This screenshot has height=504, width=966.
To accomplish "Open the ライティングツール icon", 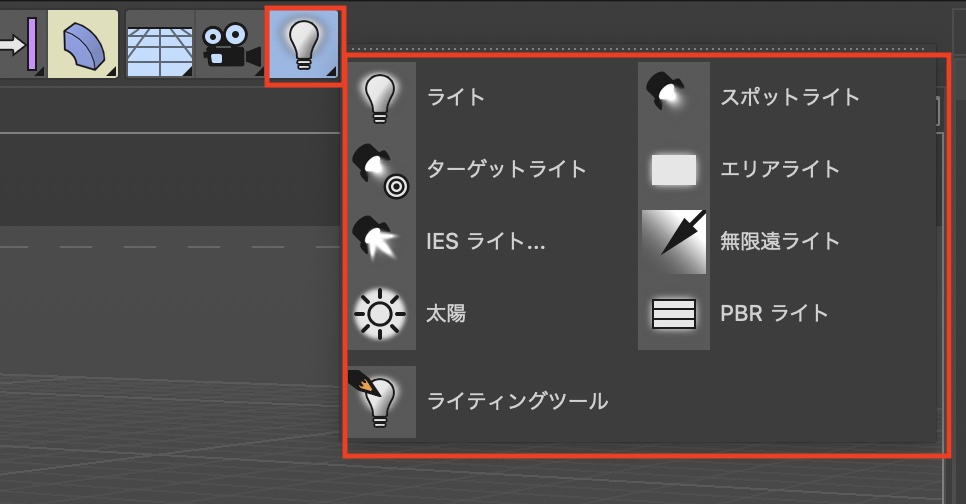I will pyautogui.click(x=381, y=401).
